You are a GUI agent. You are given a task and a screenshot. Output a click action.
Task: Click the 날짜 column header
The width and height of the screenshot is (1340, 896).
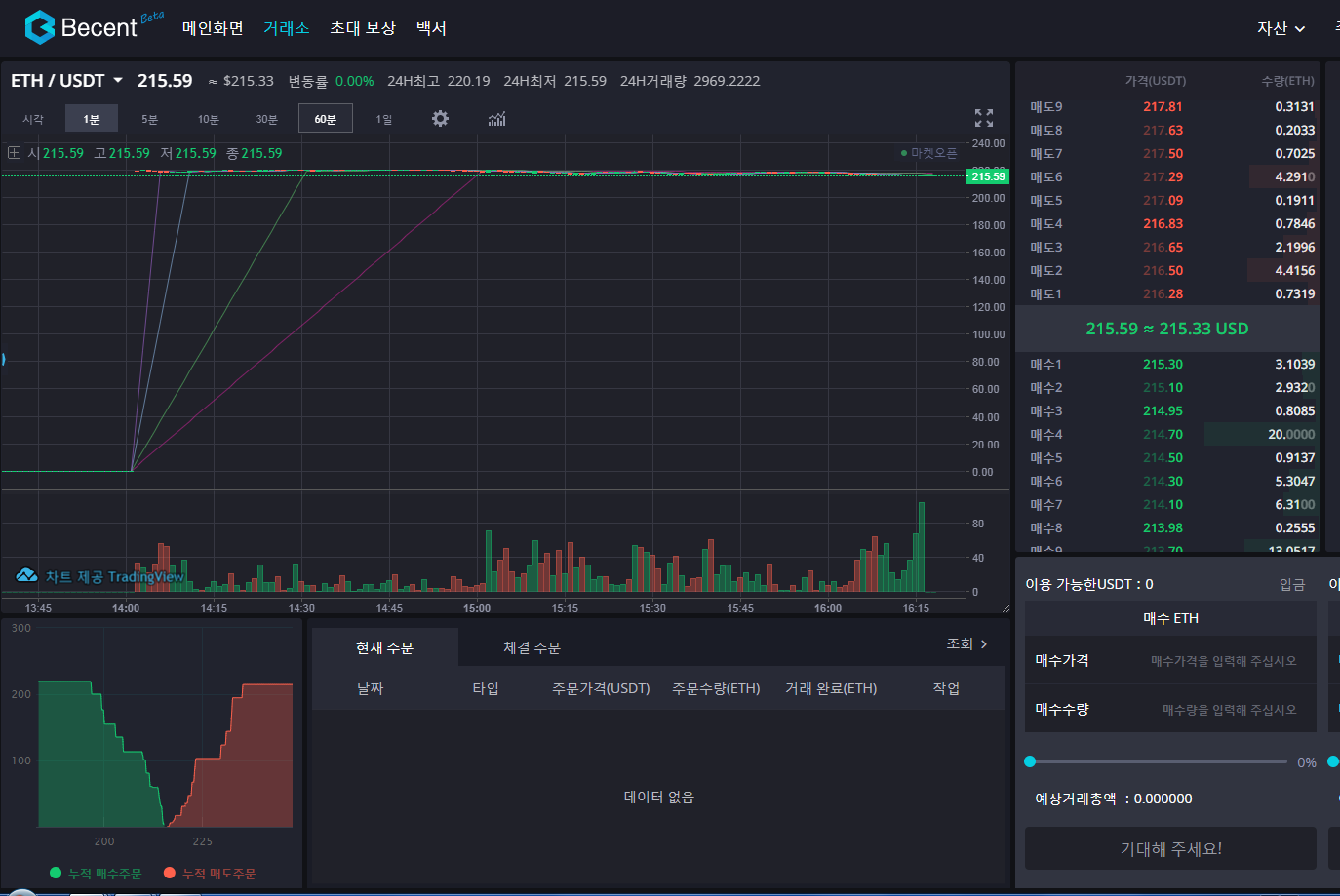[371, 688]
